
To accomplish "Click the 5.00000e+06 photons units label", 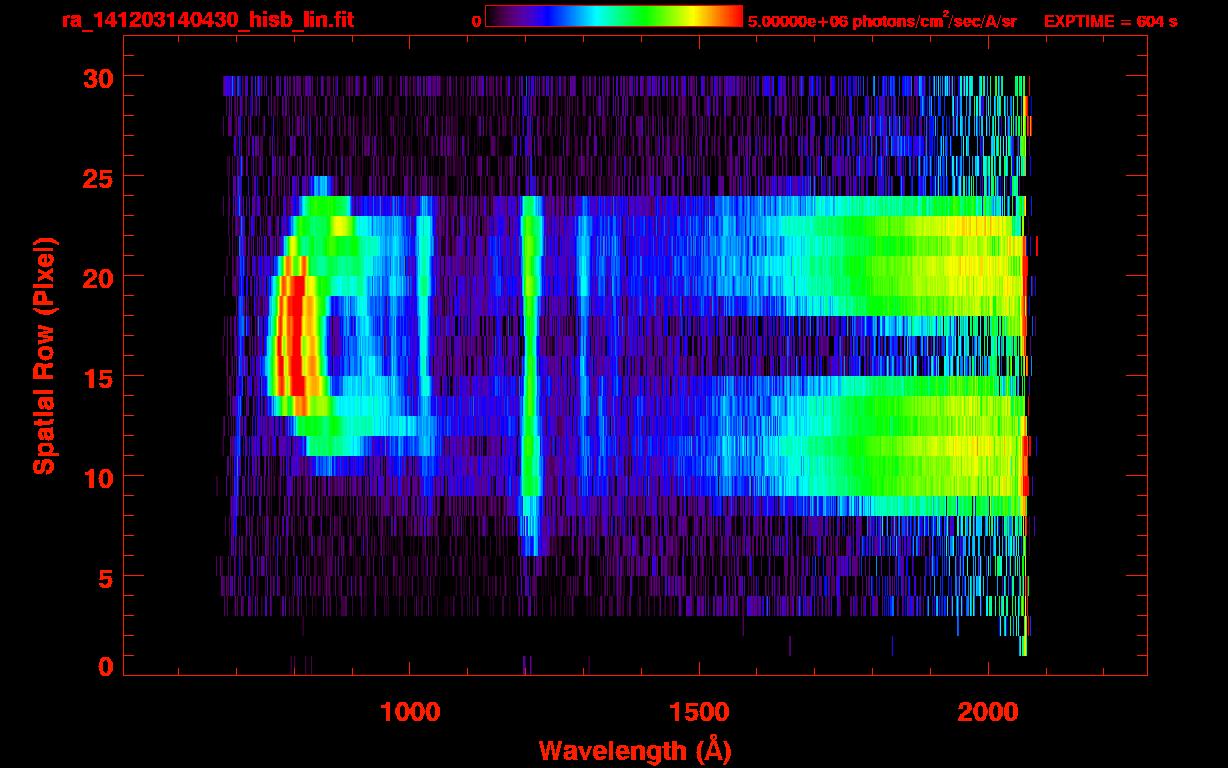I will 882,21.
